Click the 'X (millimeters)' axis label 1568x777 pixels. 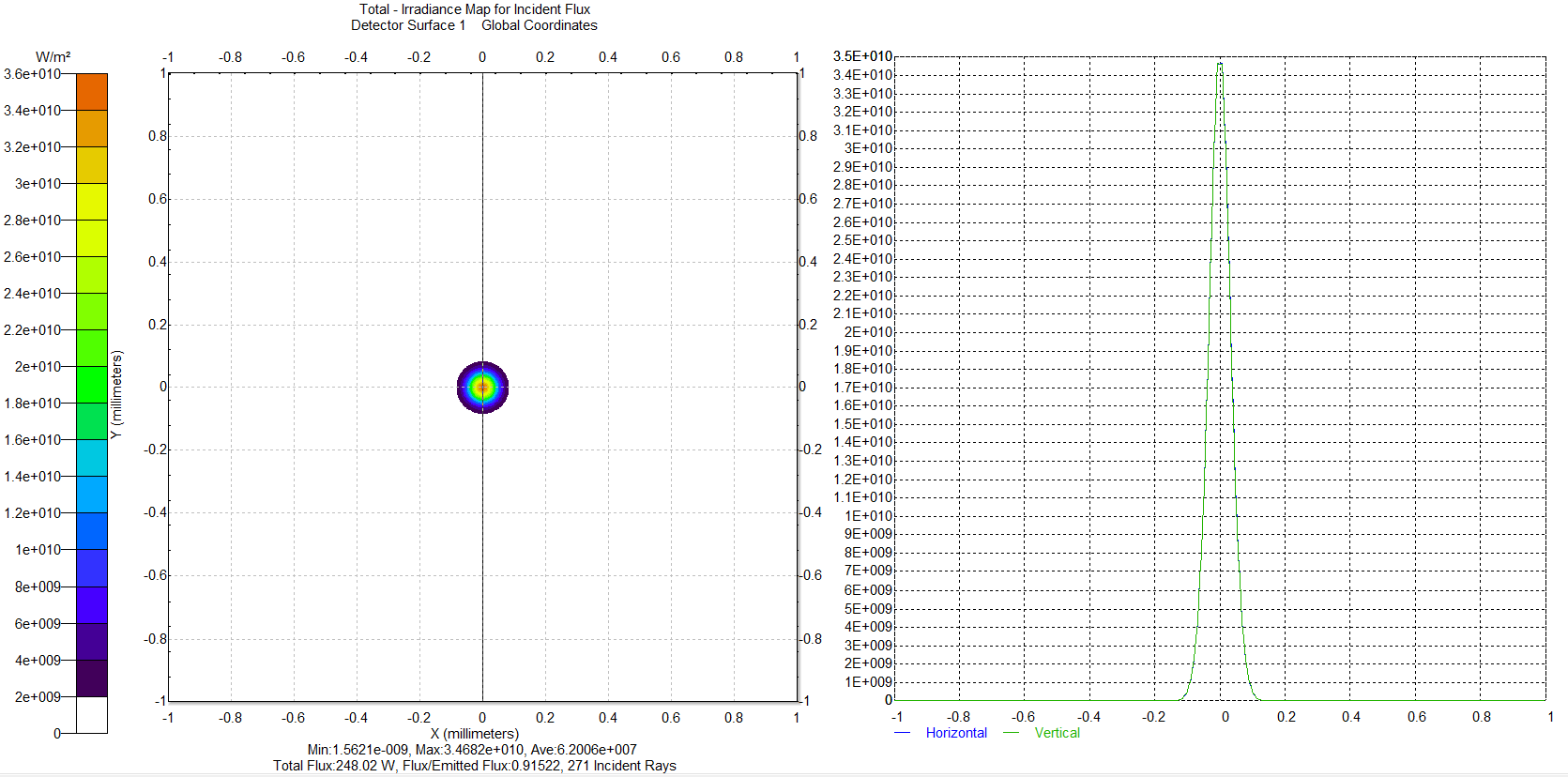pos(474,734)
